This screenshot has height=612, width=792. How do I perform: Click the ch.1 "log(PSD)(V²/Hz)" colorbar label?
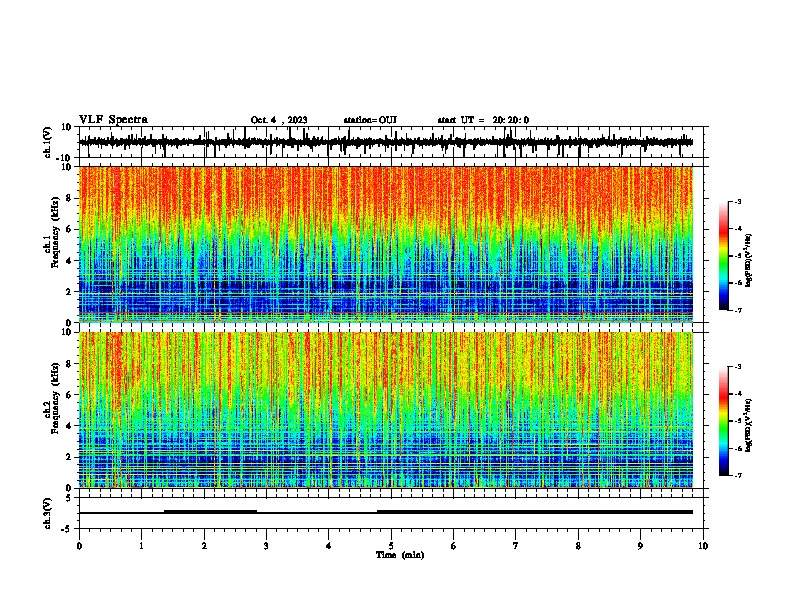click(x=748, y=261)
